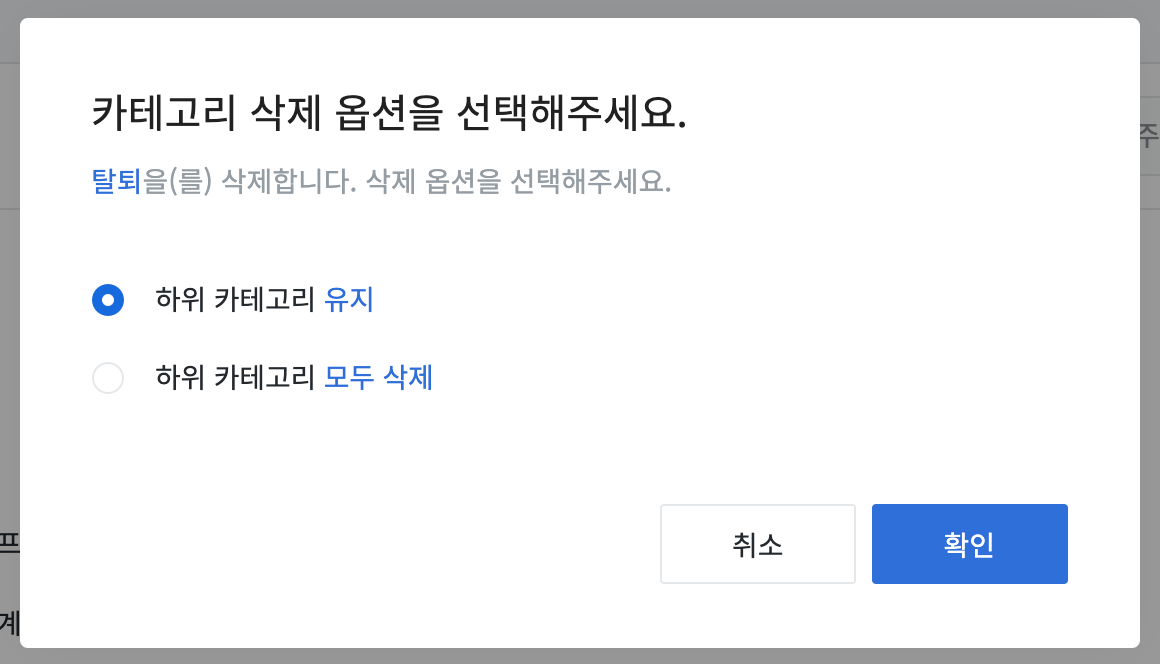Screen dimensions: 1160x664
Task: Click the word 선택해주세요 in the dialog heading
Action: click(572, 114)
